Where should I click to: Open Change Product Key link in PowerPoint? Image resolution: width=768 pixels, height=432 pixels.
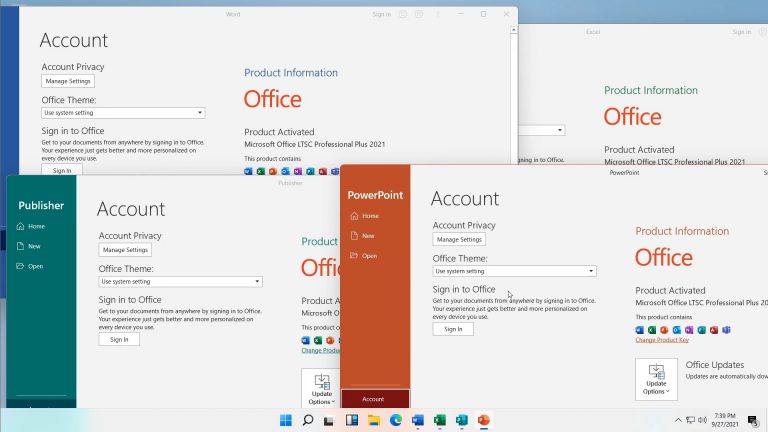coord(662,340)
